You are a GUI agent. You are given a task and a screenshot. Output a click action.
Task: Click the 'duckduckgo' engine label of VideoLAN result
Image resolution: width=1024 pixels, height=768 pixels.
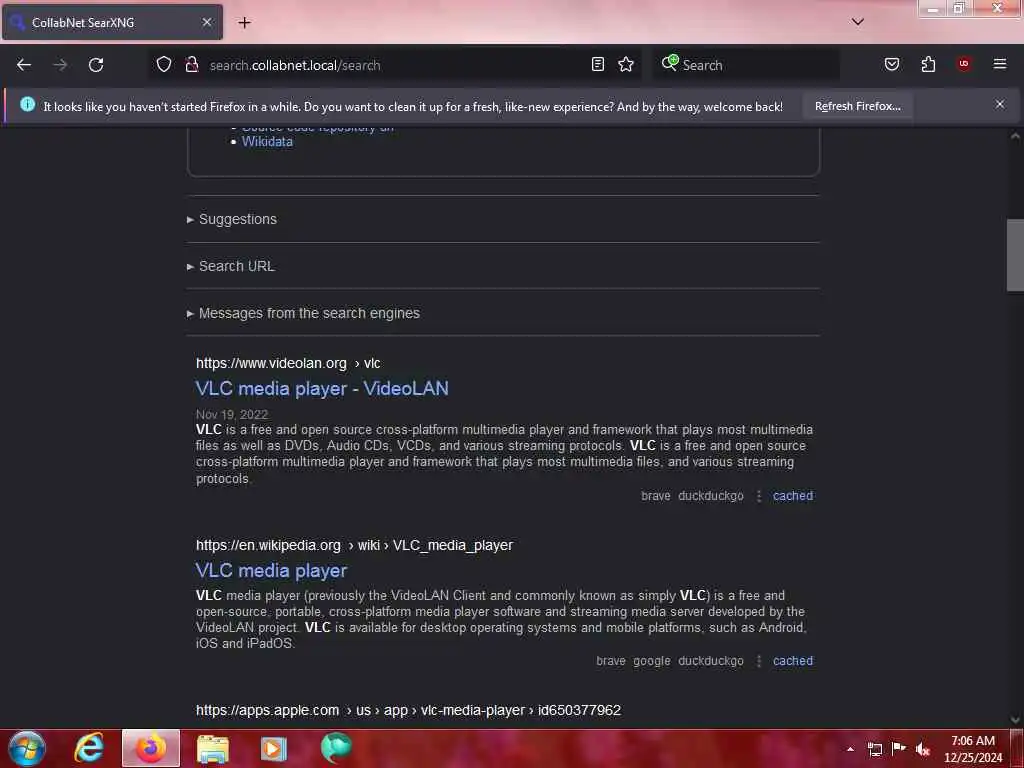coord(711,496)
